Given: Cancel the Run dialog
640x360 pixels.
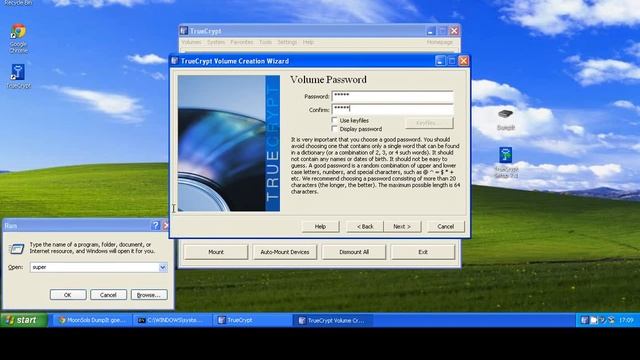Looking at the screenshot, I should [x=108, y=295].
